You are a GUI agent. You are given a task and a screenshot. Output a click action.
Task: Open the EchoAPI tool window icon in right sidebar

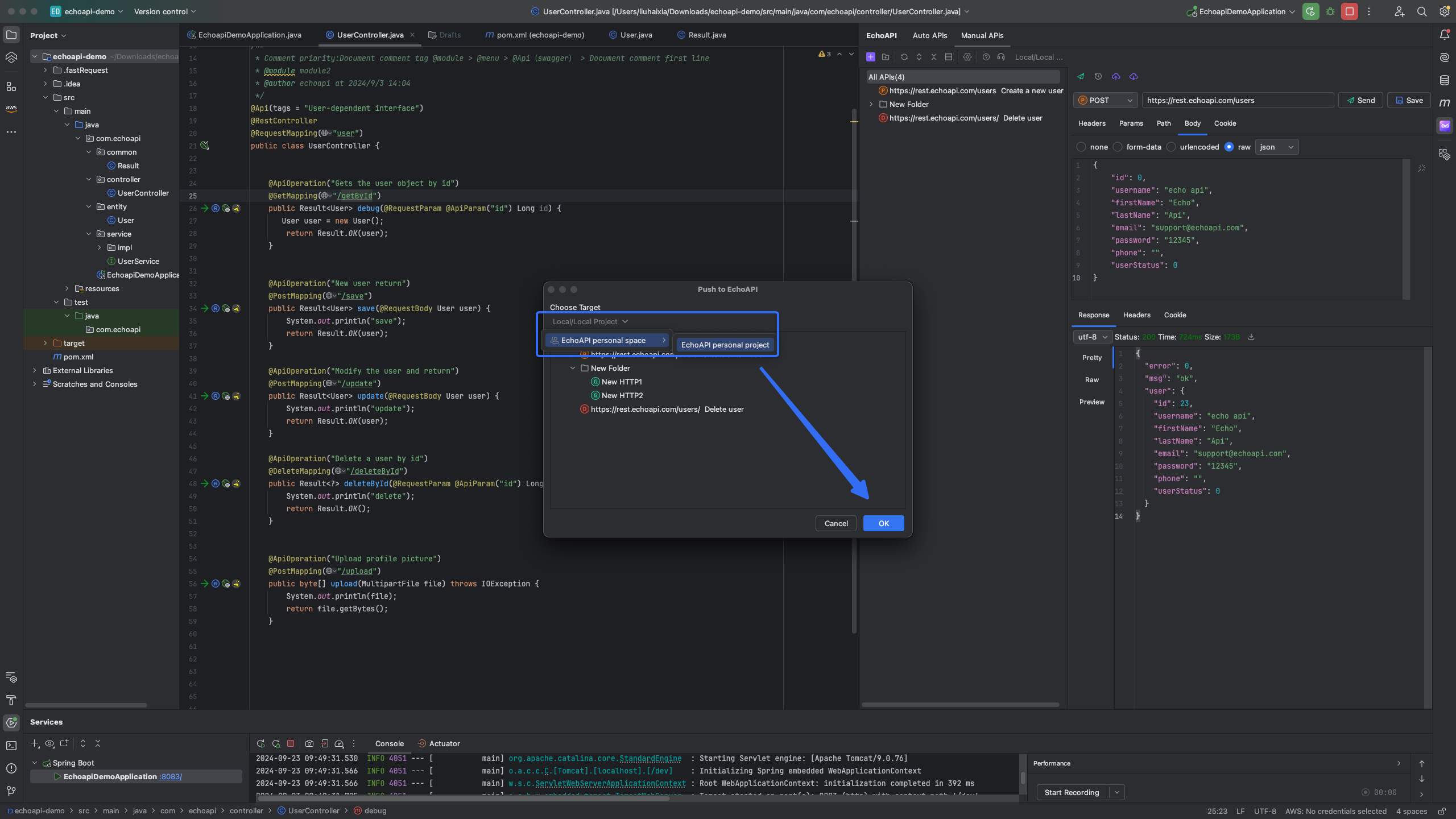(x=1445, y=126)
